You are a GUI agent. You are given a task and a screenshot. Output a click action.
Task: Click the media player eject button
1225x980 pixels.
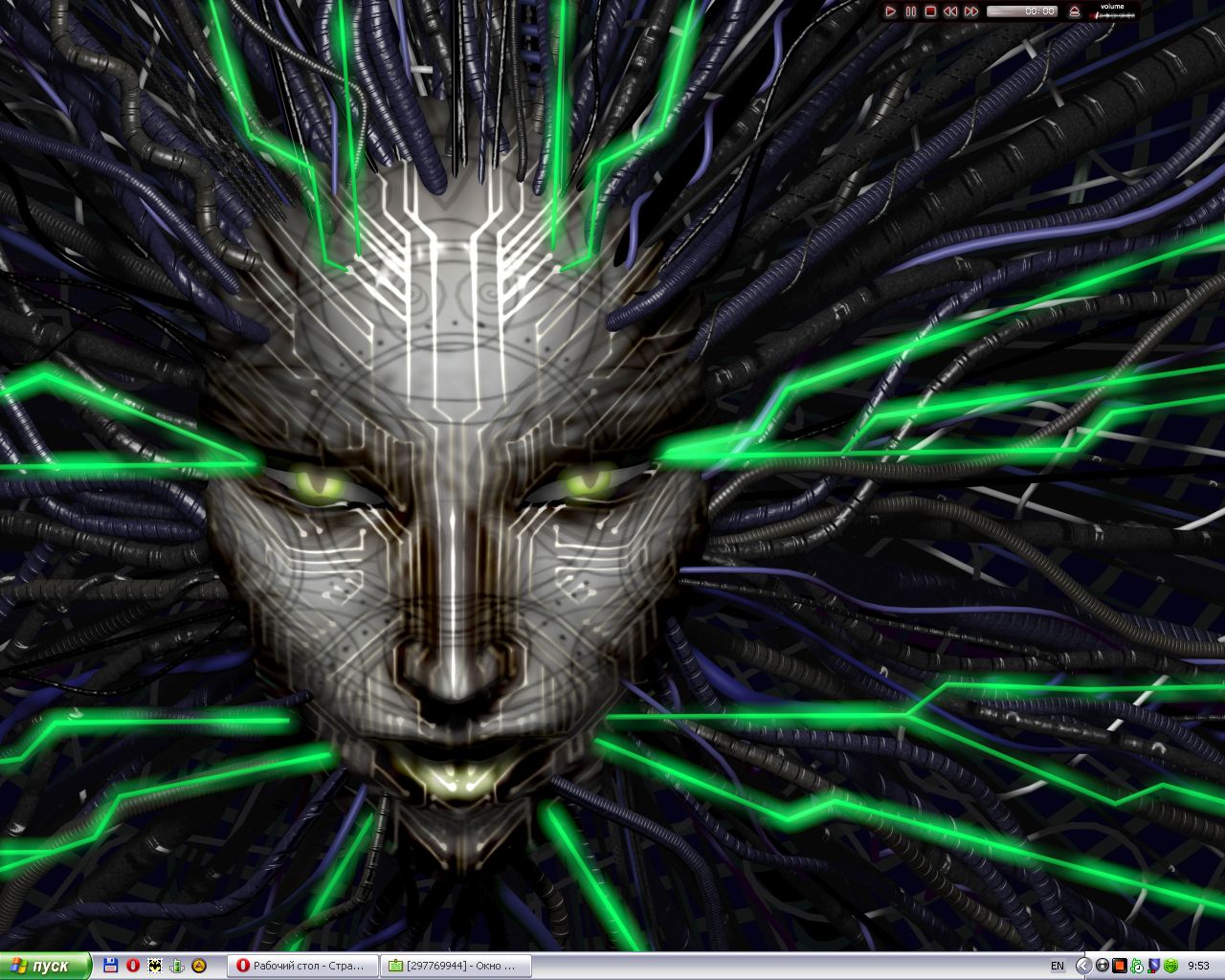point(1074,11)
